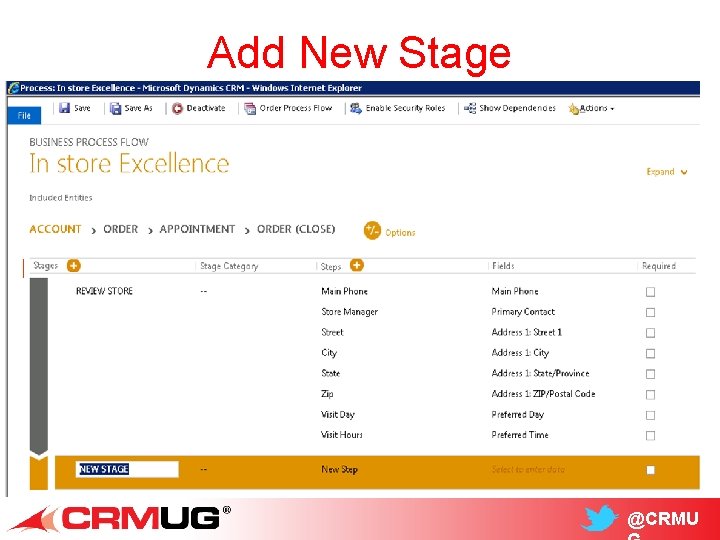Check Required for City step
Image resolution: width=720 pixels, height=540 pixels.
650,354
